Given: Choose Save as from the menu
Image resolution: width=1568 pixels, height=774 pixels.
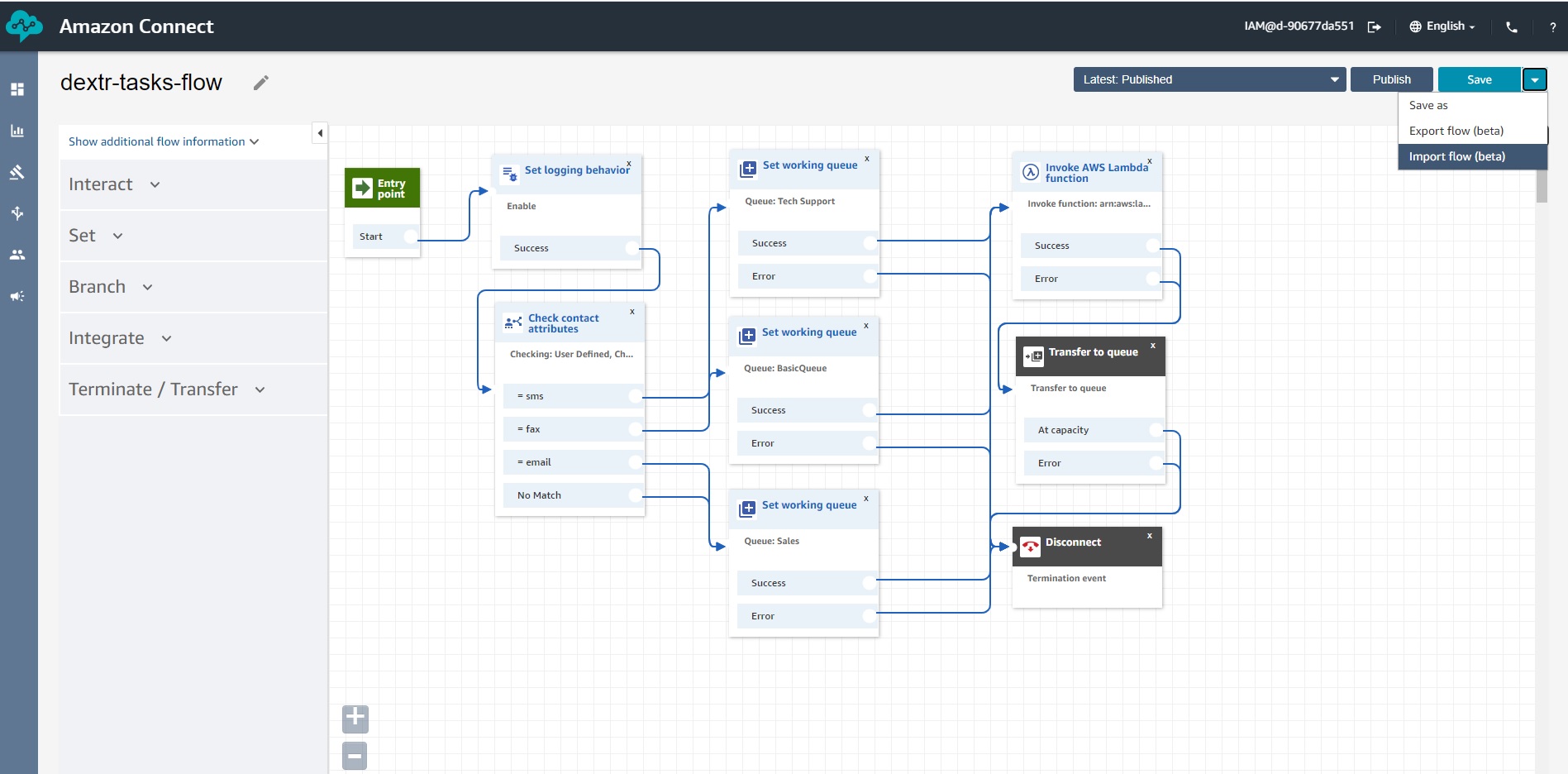Looking at the screenshot, I should pos(1472,105).
